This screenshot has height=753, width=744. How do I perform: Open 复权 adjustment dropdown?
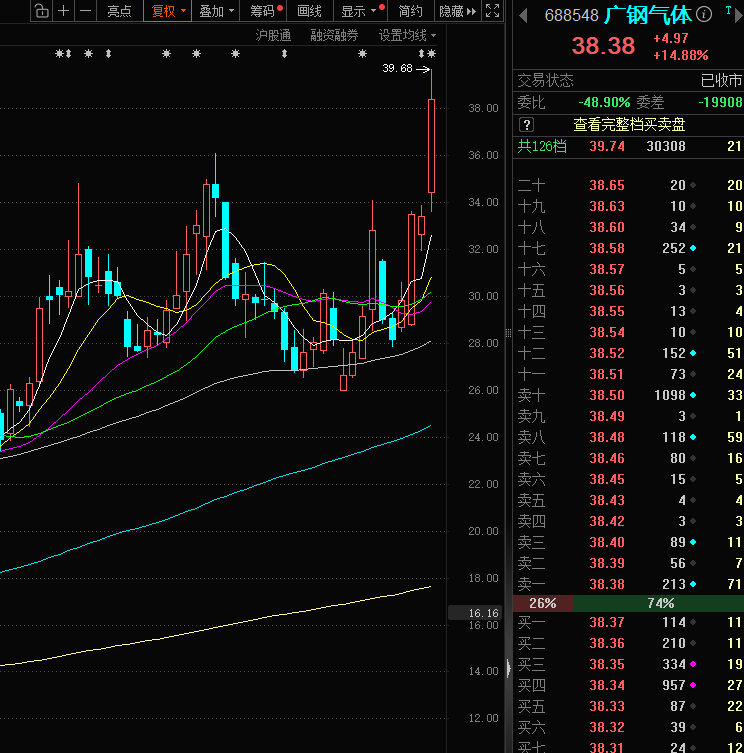pos(168,11)
